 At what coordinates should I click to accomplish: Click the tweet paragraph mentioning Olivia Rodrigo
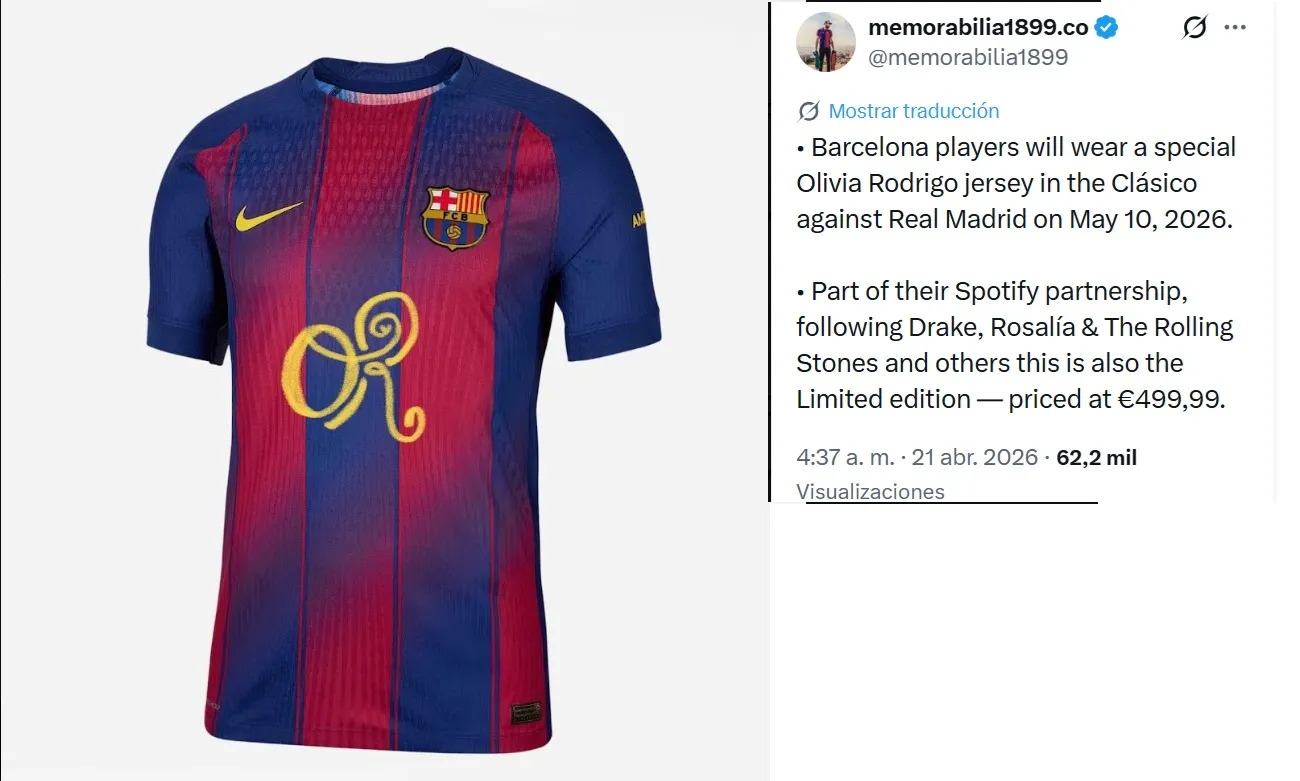pos(1015,183)
